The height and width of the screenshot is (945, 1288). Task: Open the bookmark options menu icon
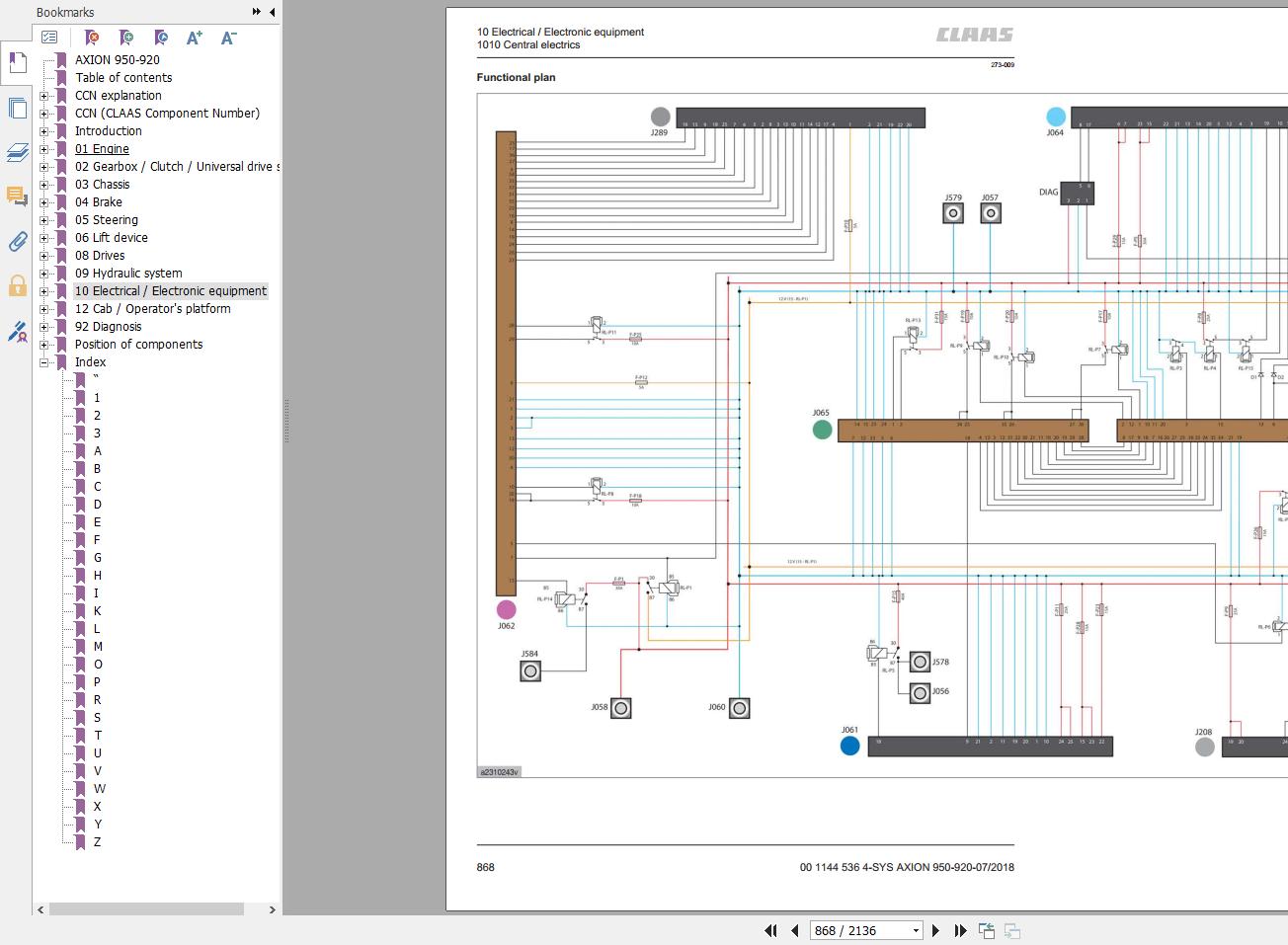pyautogui.click(x=49, y=38)
